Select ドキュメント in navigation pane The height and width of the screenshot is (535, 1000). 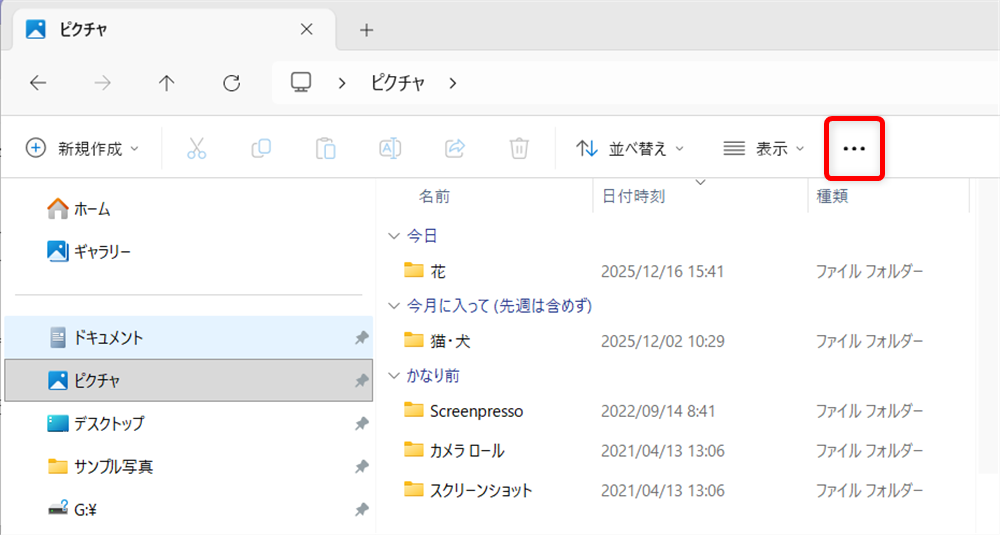tap(189, 337)
